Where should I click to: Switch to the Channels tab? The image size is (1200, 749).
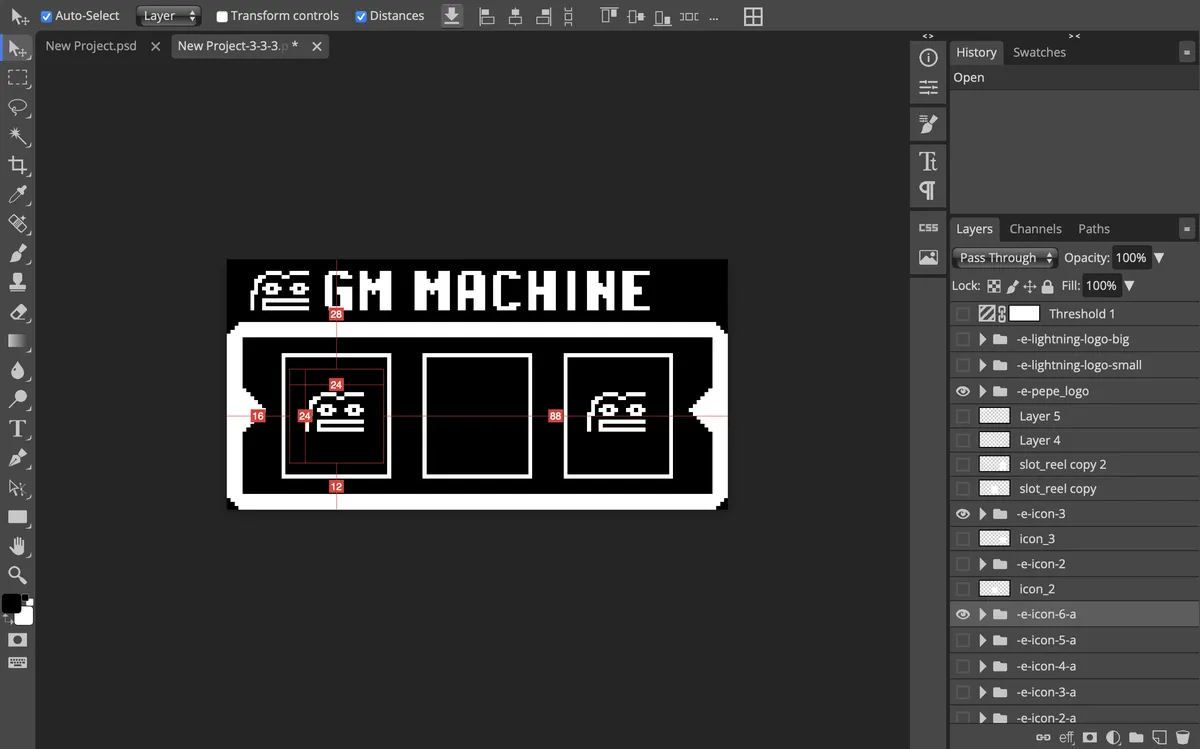point(1035,229)
